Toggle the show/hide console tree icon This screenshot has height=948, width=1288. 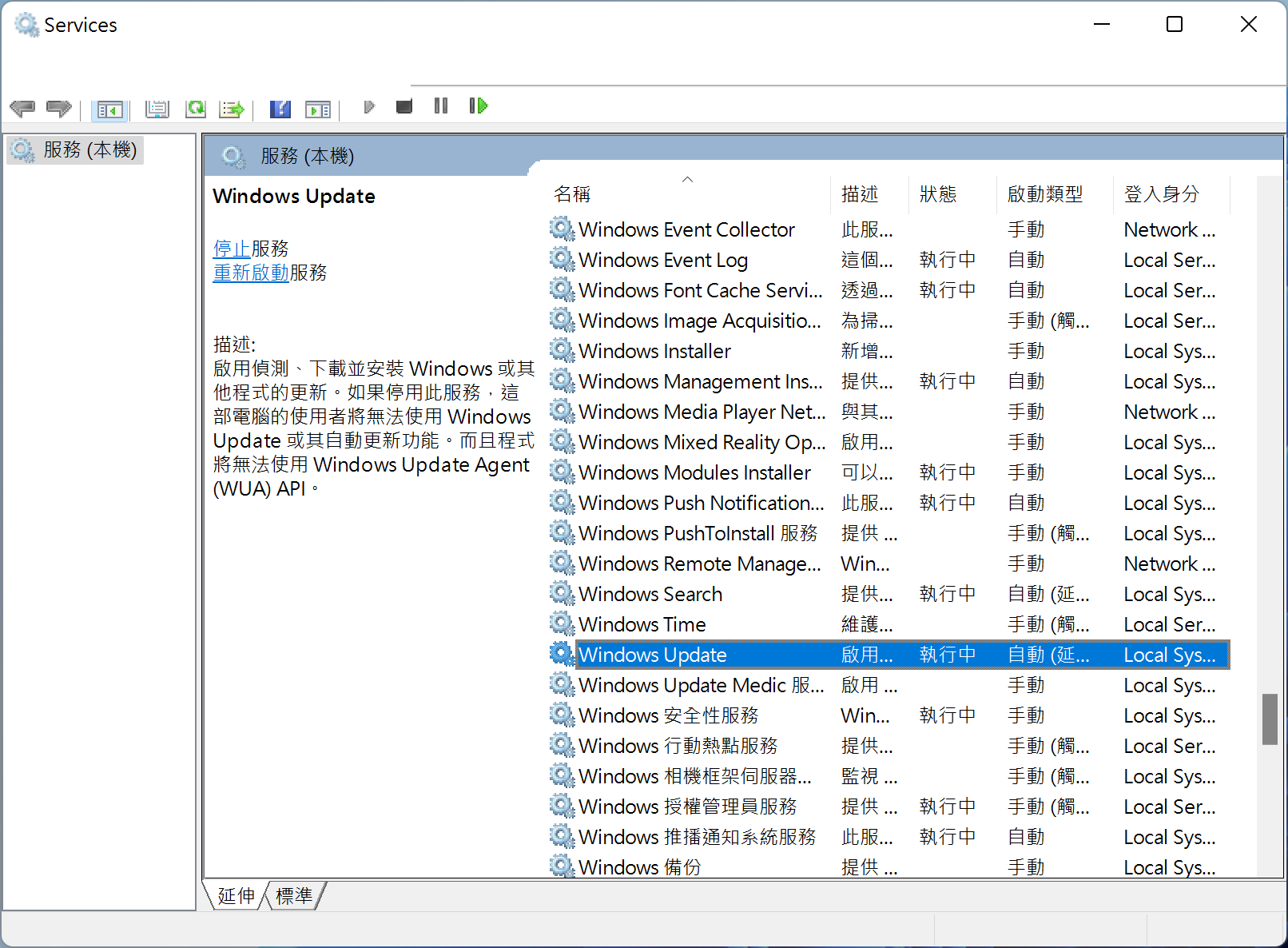point(109,109)
